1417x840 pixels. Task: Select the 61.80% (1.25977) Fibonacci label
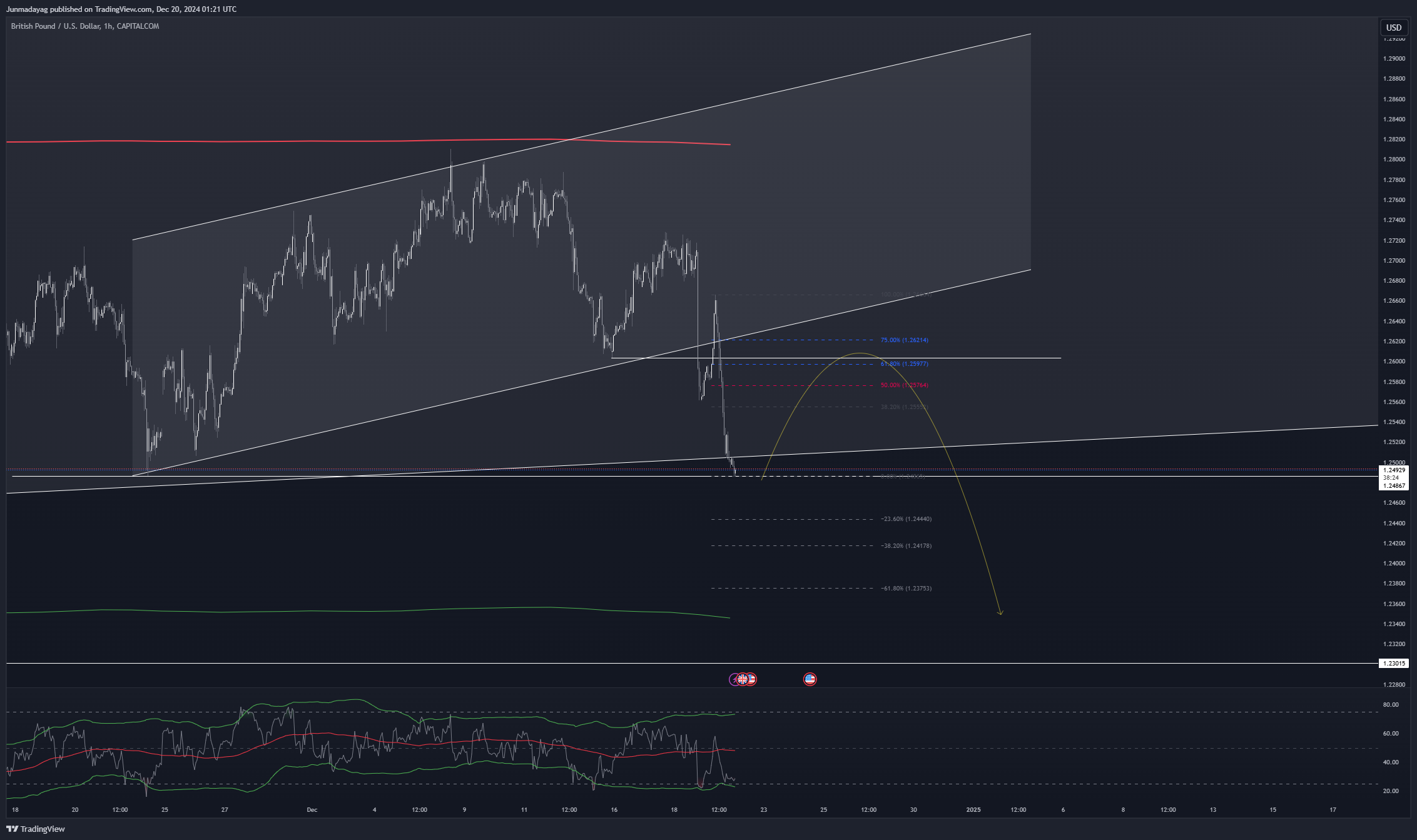click(x=904, y=364)
